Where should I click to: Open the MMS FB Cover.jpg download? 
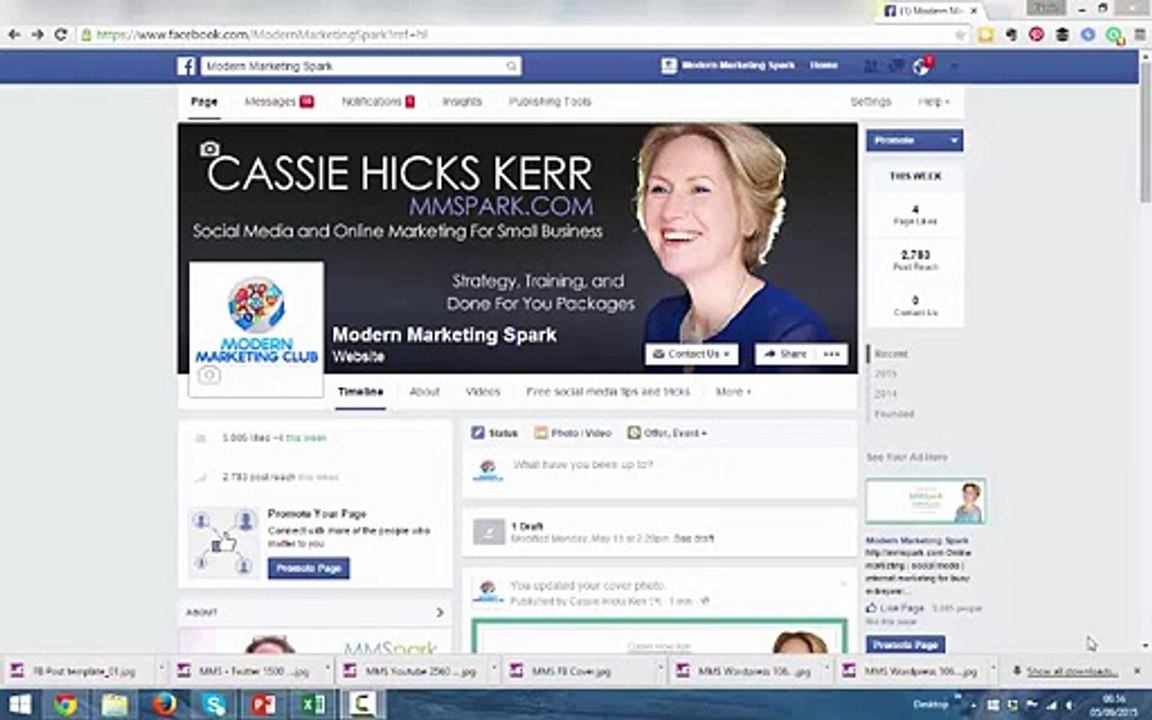coord(571,672)
